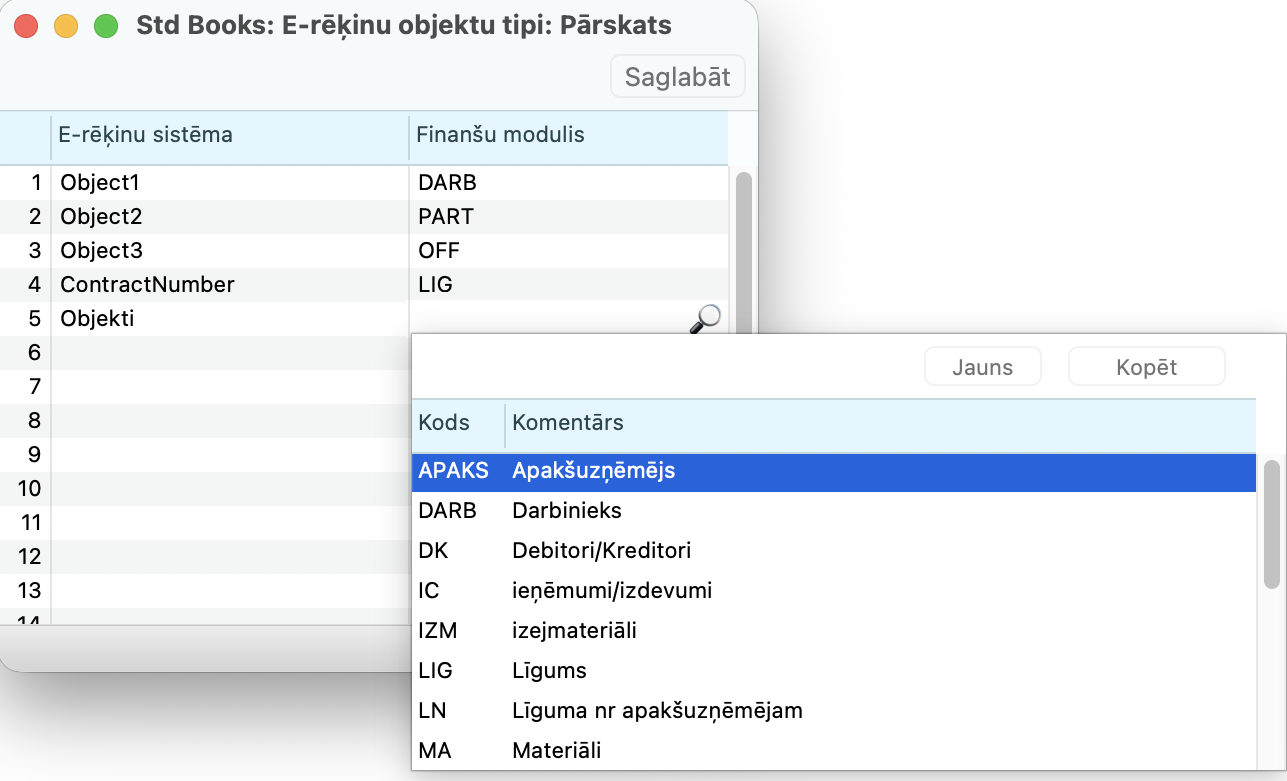Click the Jauns button
Viewport: 1287px width, 781px height.
(x=982, y=367)
